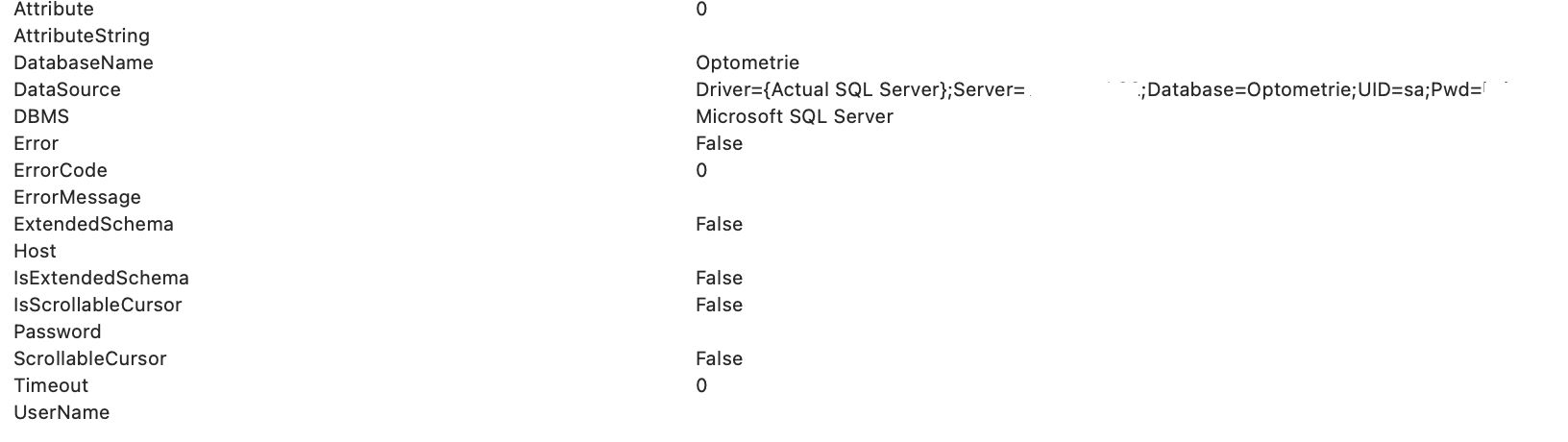The width and height of the screenshot is (1568, 442).
Task: Select the IsExtendedSchema property label
Action: 101,279
